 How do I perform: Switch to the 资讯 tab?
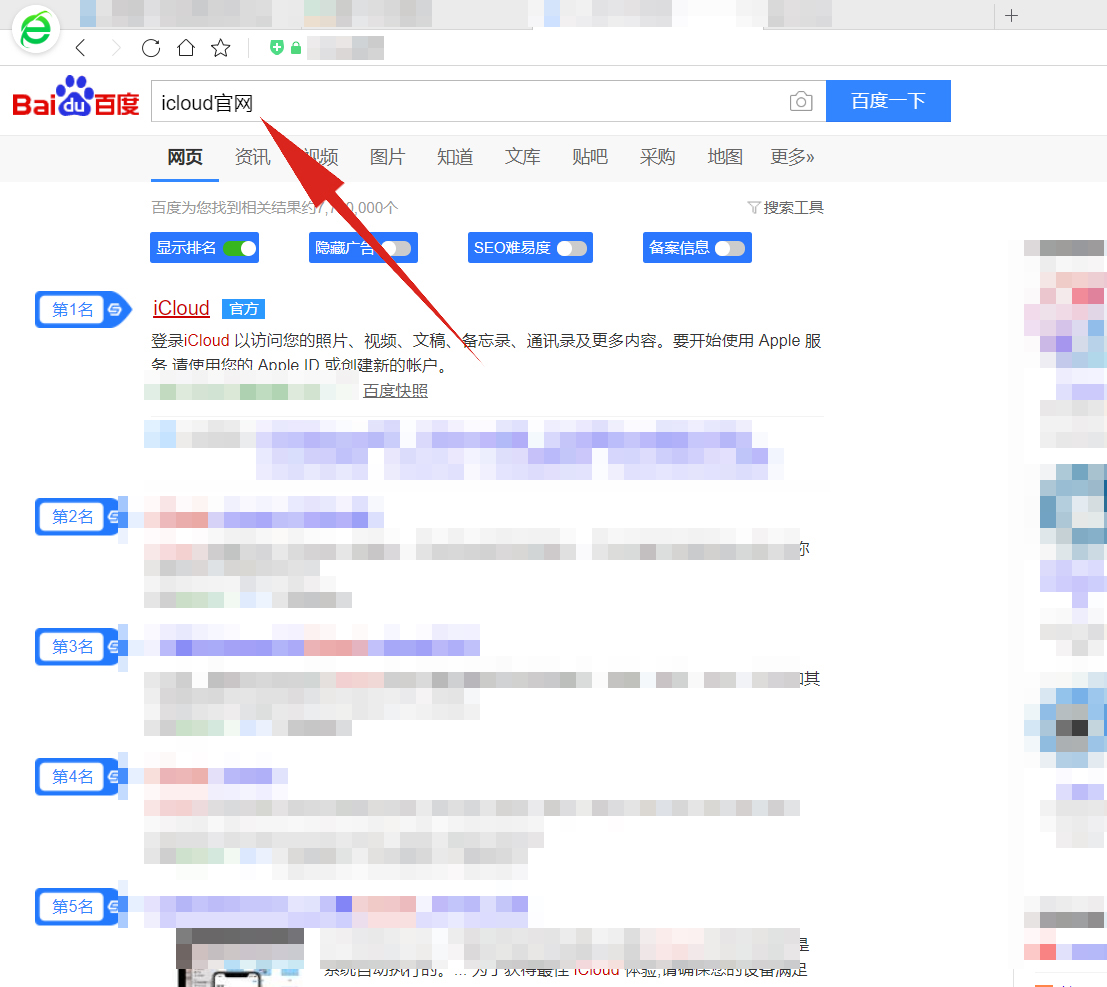(x=253, y=157)
